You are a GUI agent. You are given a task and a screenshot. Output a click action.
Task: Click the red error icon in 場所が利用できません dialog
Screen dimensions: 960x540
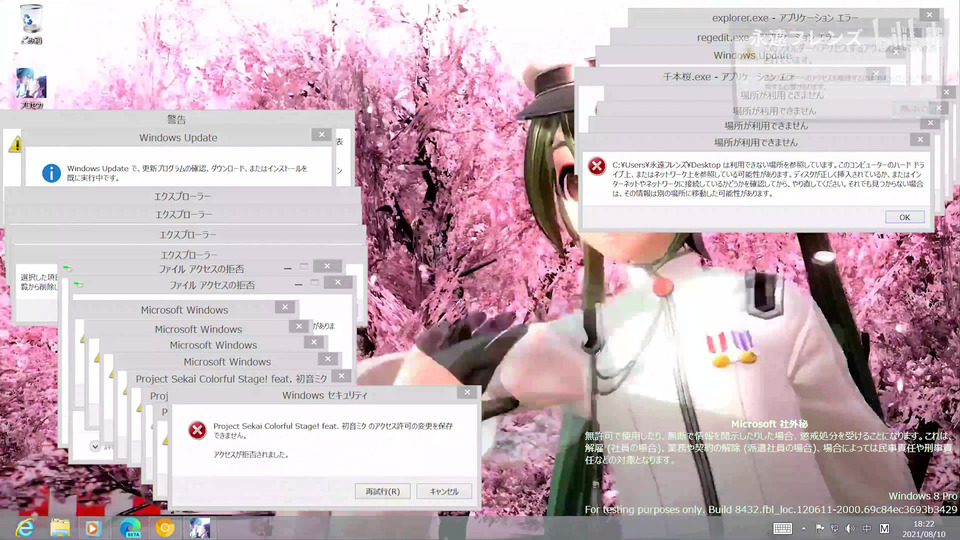pyautogui.click(x=597, y=166)
